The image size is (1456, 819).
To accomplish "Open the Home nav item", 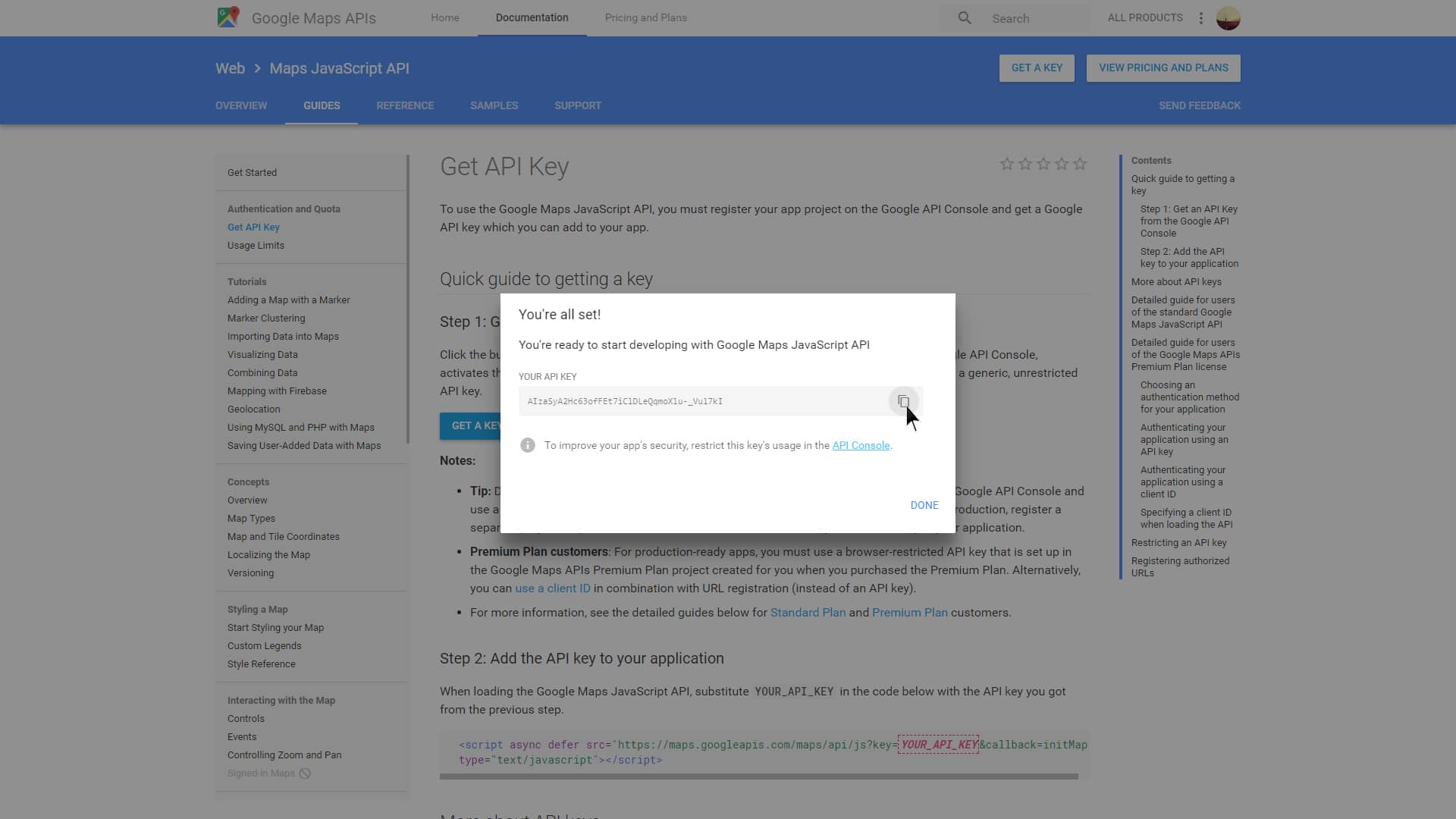I will (x=445, y=17).
